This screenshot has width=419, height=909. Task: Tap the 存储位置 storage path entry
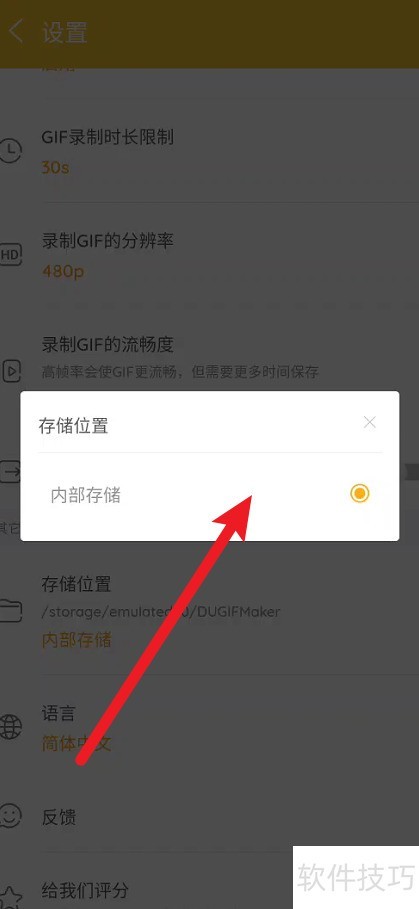[209, 612]
